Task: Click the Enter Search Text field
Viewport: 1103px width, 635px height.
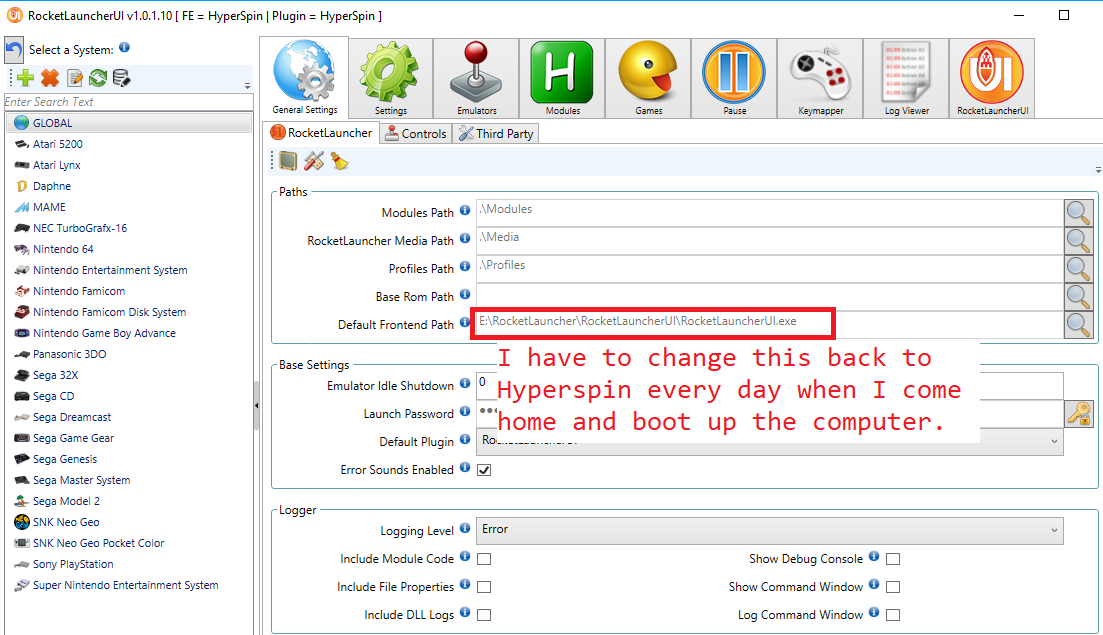Action: (120, 102)
